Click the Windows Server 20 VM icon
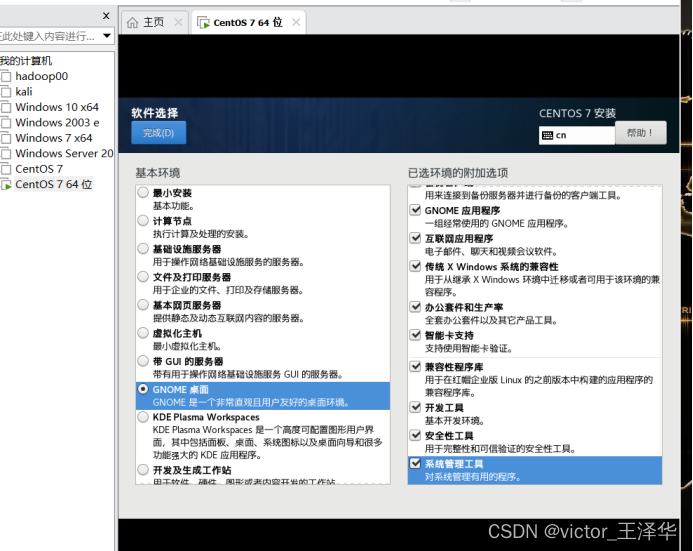Screen dimensions: 693x551 (6, 154)
